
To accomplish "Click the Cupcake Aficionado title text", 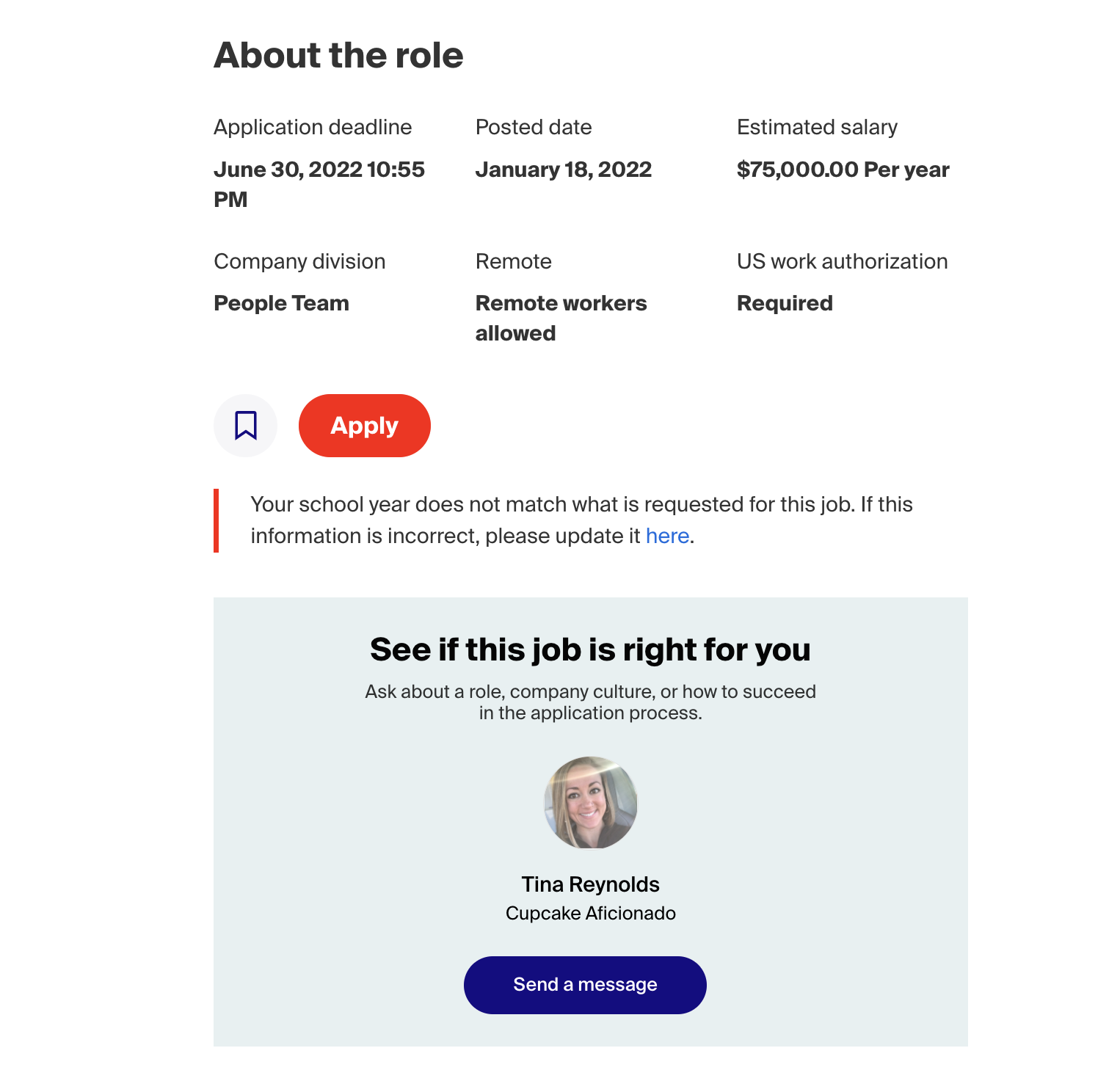I will 591,913.
